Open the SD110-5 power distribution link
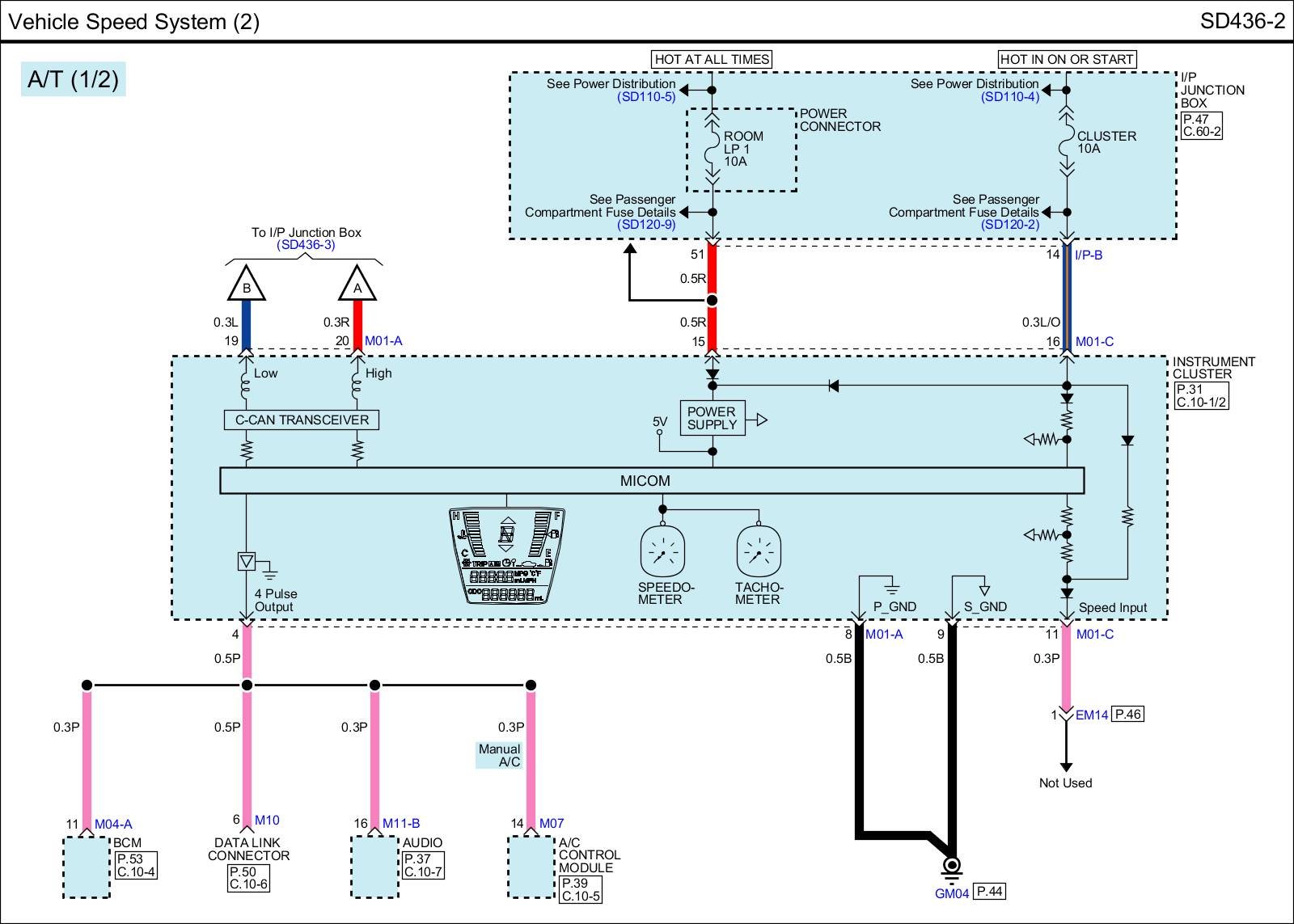Viewport: 1294px width, 924px height. (x=645, y=97)
